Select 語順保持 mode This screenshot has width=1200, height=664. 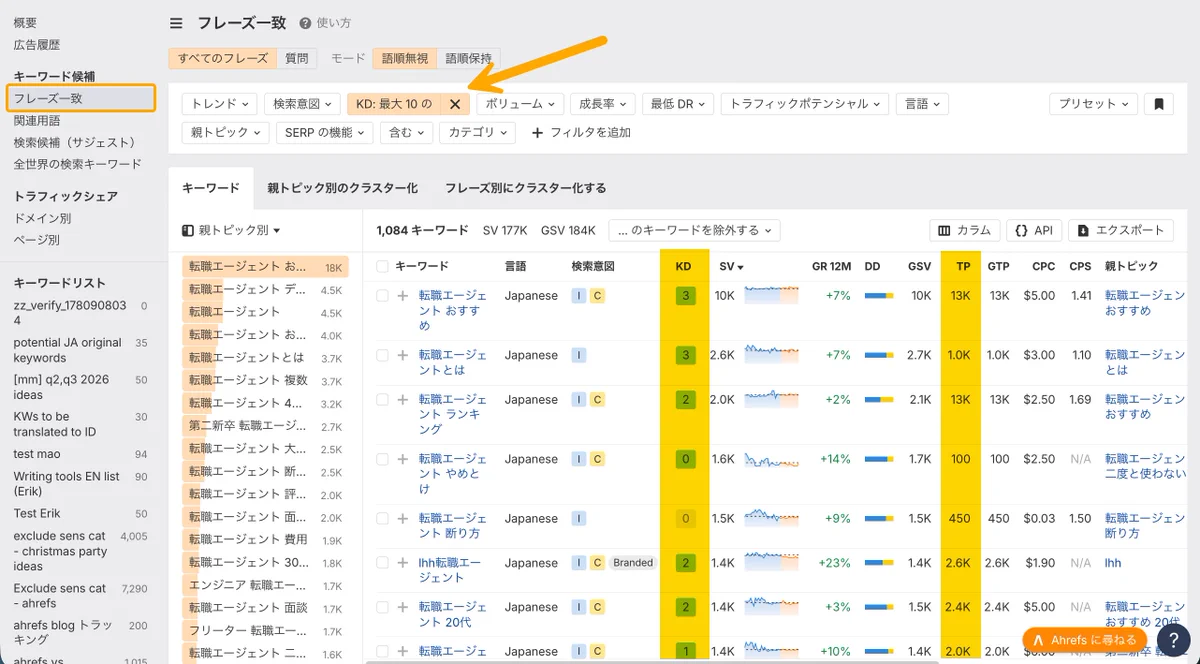click(468, 58)
